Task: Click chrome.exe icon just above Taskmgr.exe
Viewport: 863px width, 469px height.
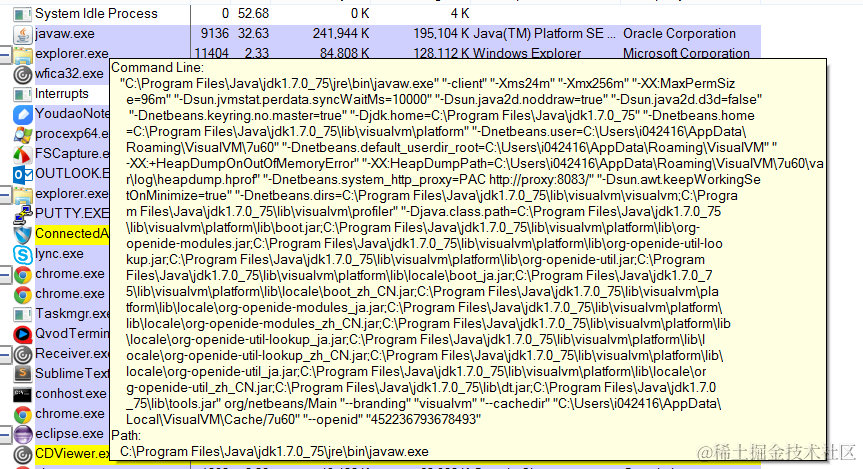Action: tap(23, 295)
